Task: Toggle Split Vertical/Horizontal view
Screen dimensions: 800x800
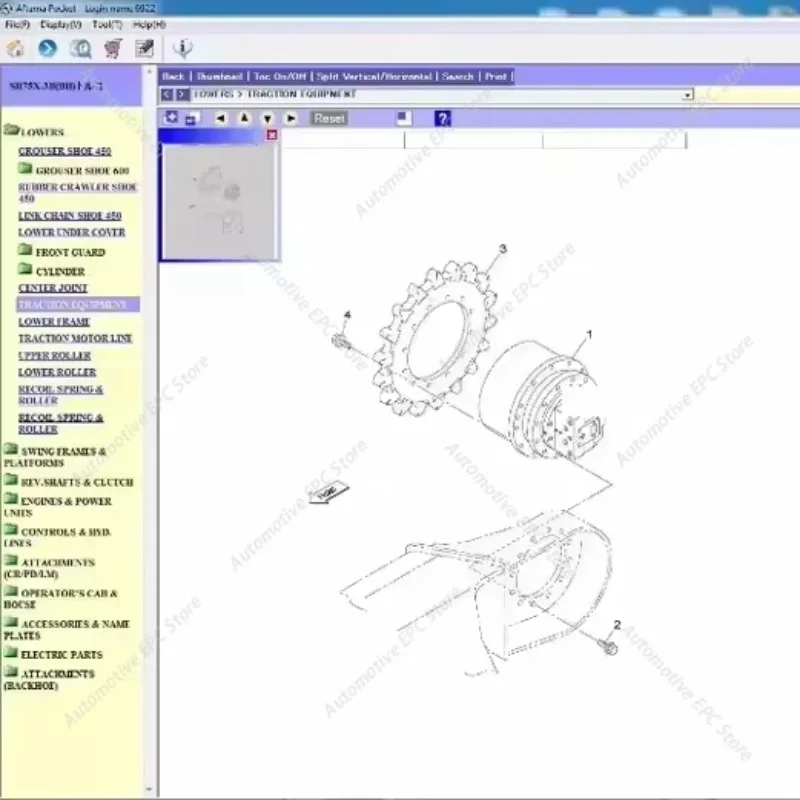Action: (375, 76)
